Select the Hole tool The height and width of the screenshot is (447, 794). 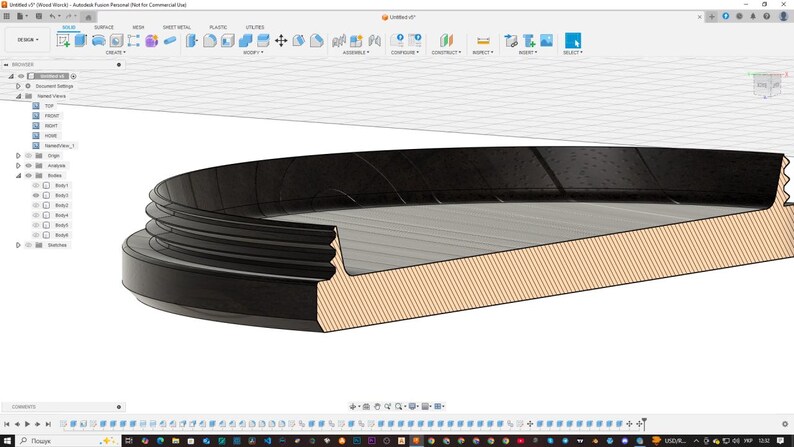pos(116,40)
